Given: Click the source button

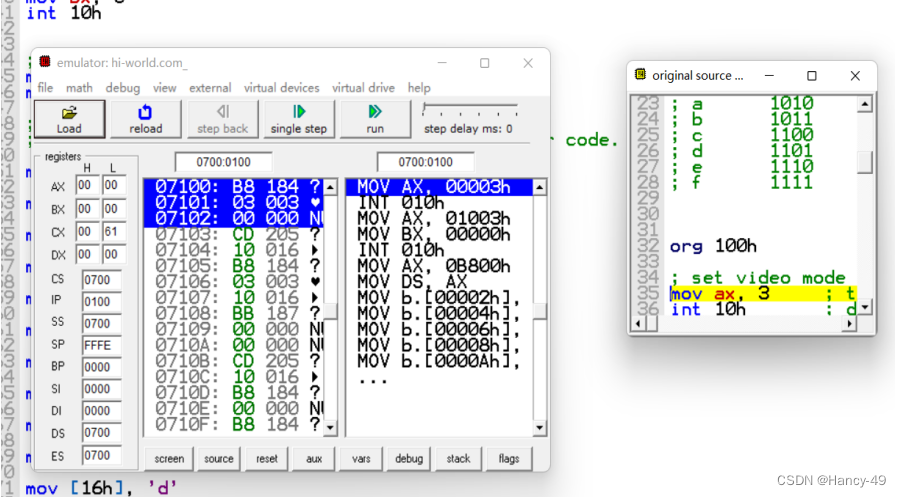Looking at the screenshot, I should (x=218, y=459).
